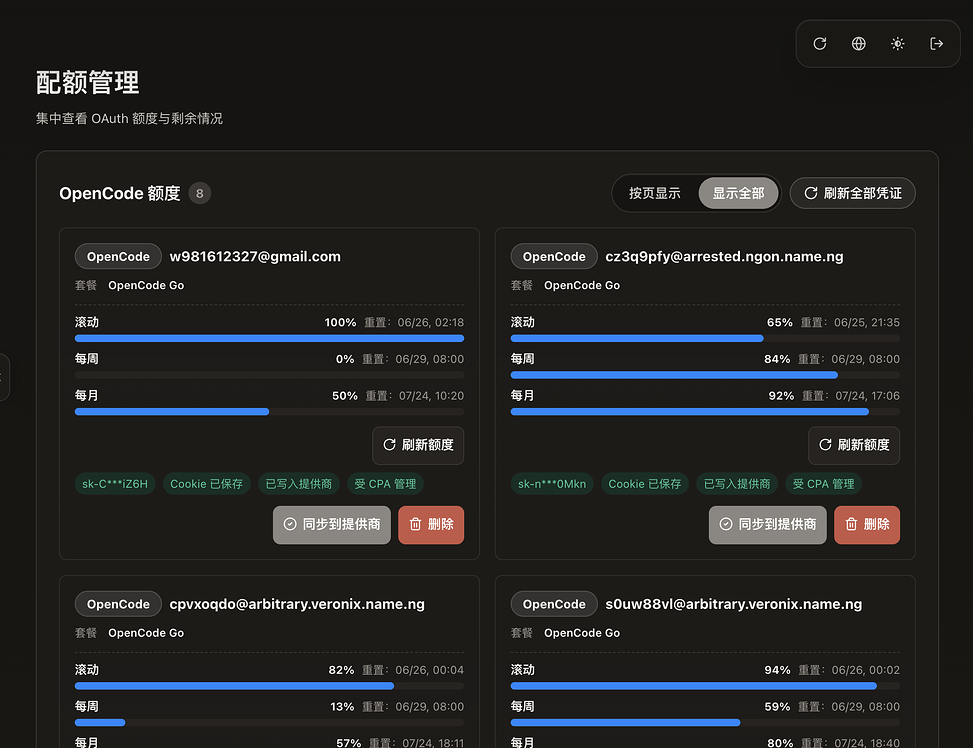Click OpenCode badge beside w981612327@gmail.com
The image size is (973, 748).
coord(119,256)
